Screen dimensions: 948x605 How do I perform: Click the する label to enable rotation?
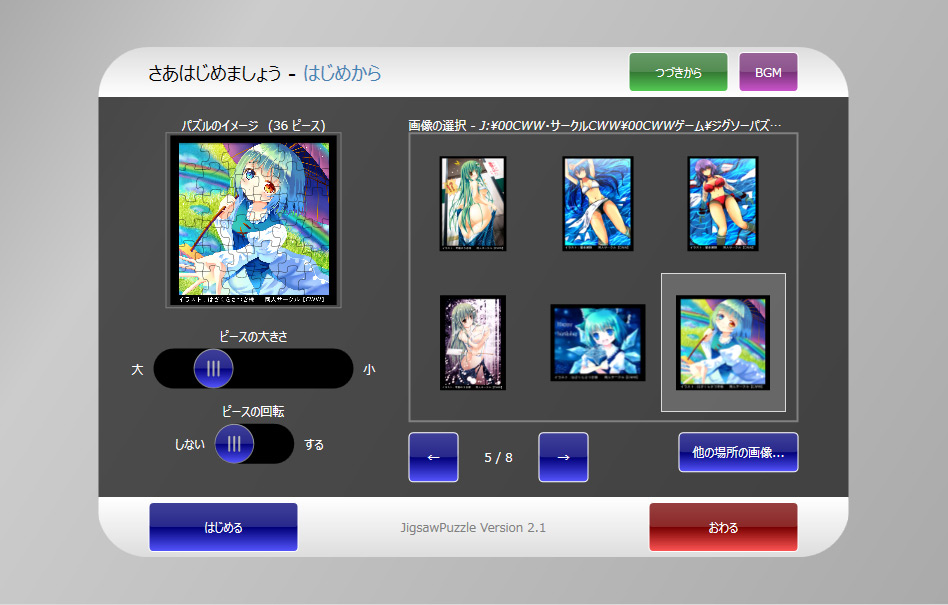click(x=314, y=445)
